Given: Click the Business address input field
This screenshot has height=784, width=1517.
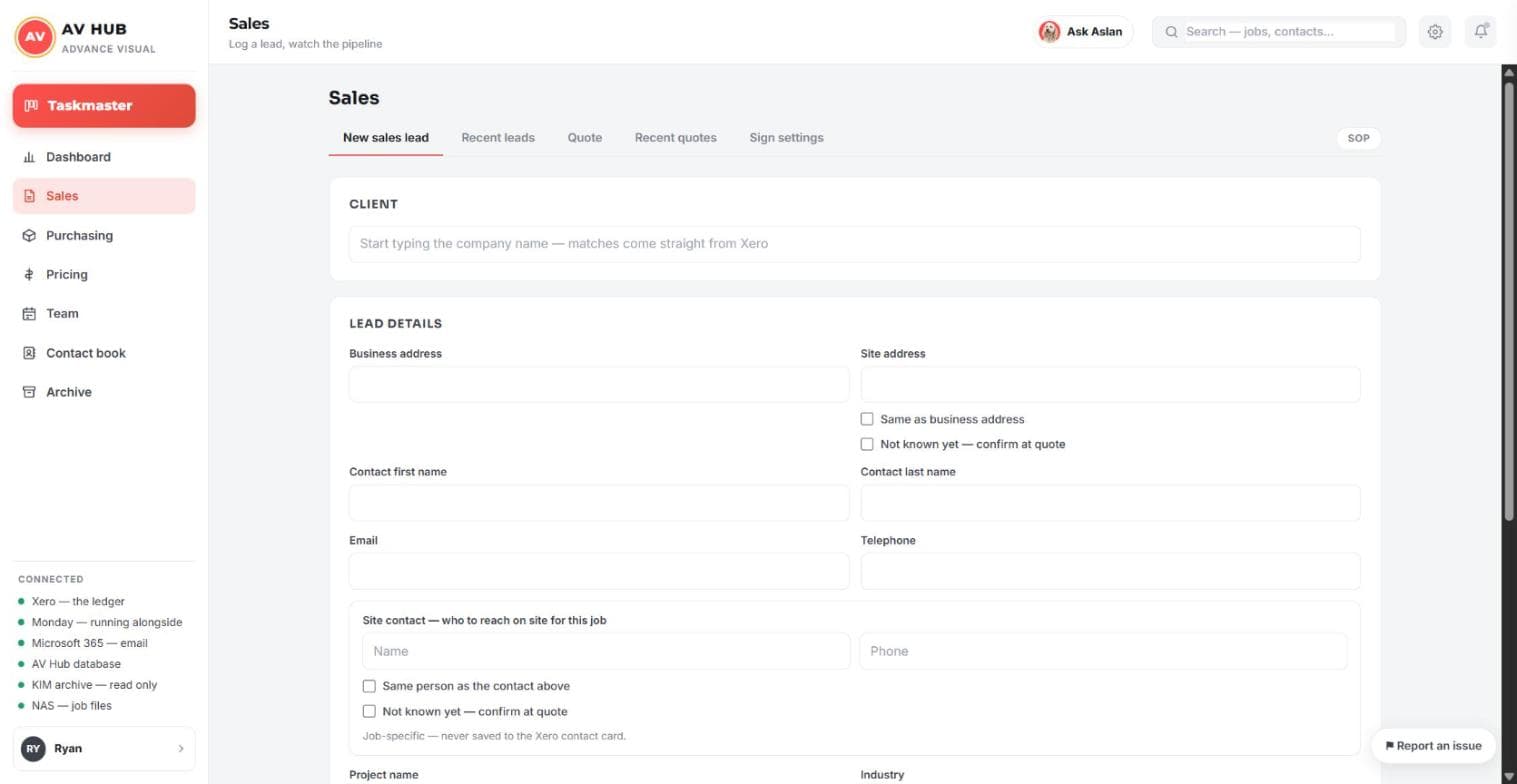Looking at the screenshot, I should click(x=599, y=385).
